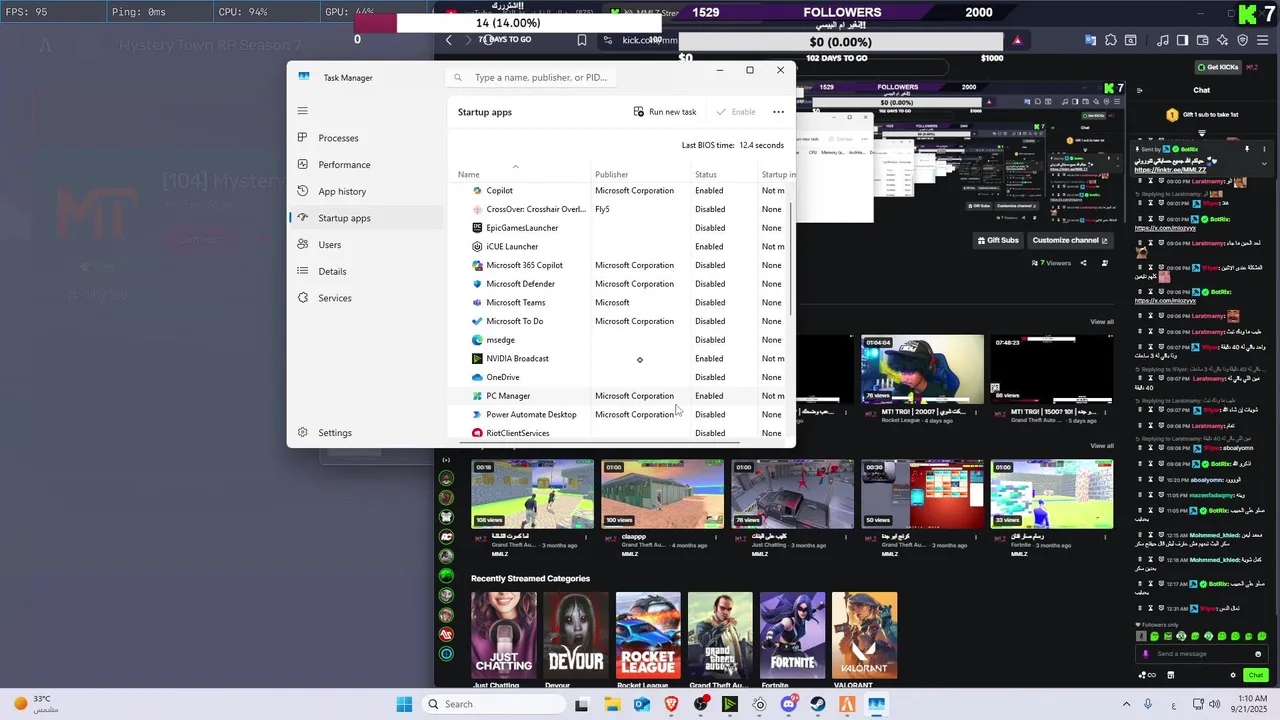Click the green Chat send button
The width and height of the screenshot is (1280, 720).
click(x=1256, y=676)
